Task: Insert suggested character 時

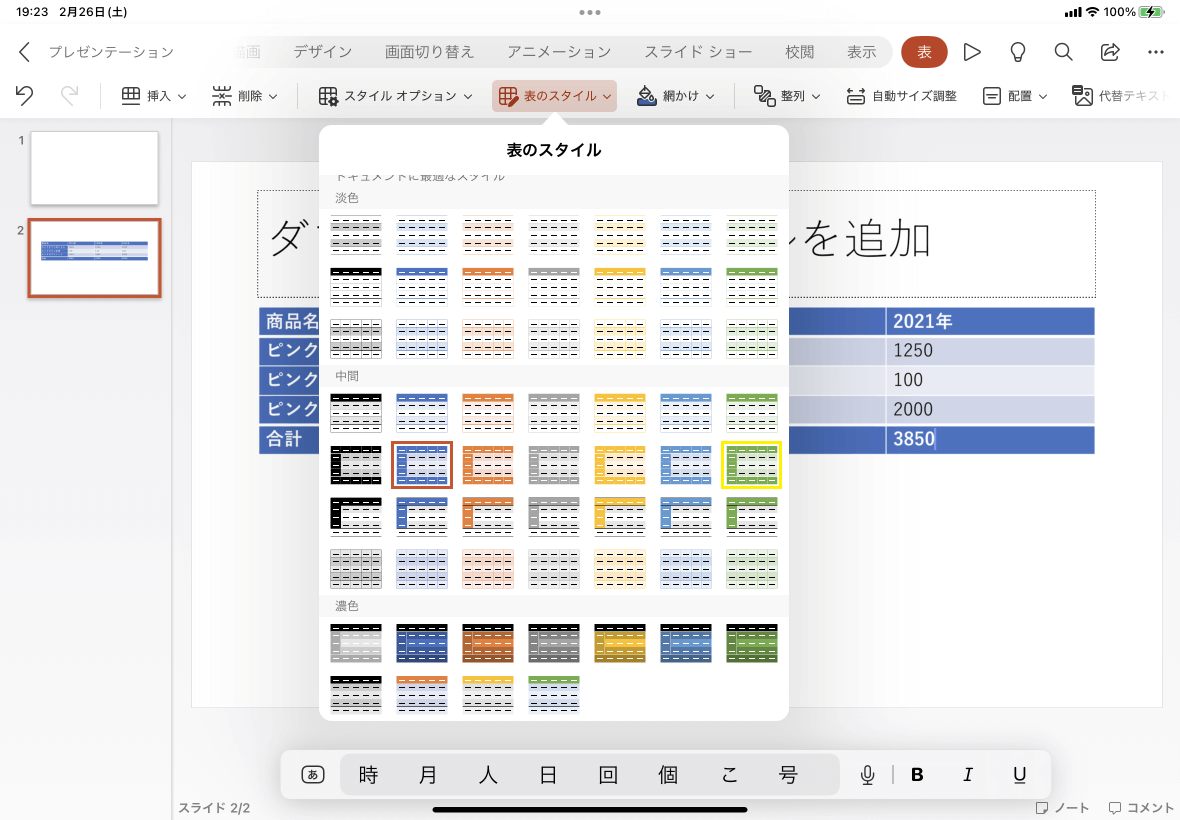Action: click(368, 775)
